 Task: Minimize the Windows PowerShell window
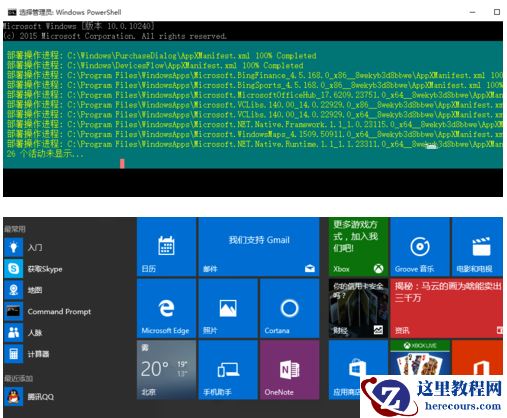click(472, 12)
